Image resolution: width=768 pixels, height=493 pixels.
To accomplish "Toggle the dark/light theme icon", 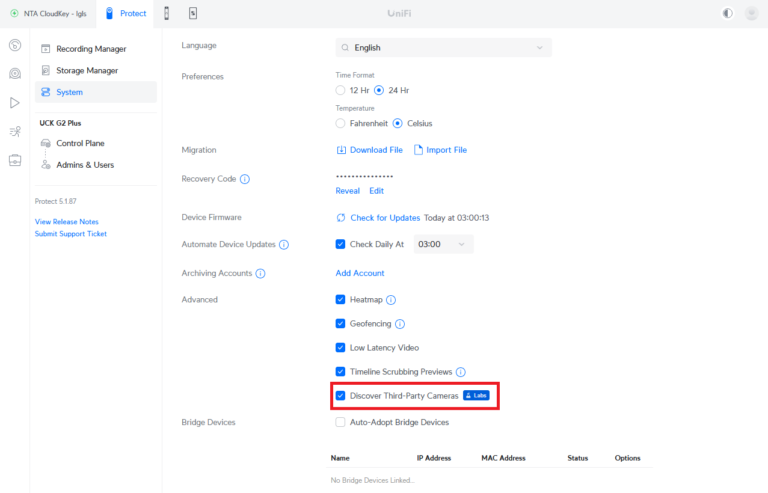I will [728, 13].
